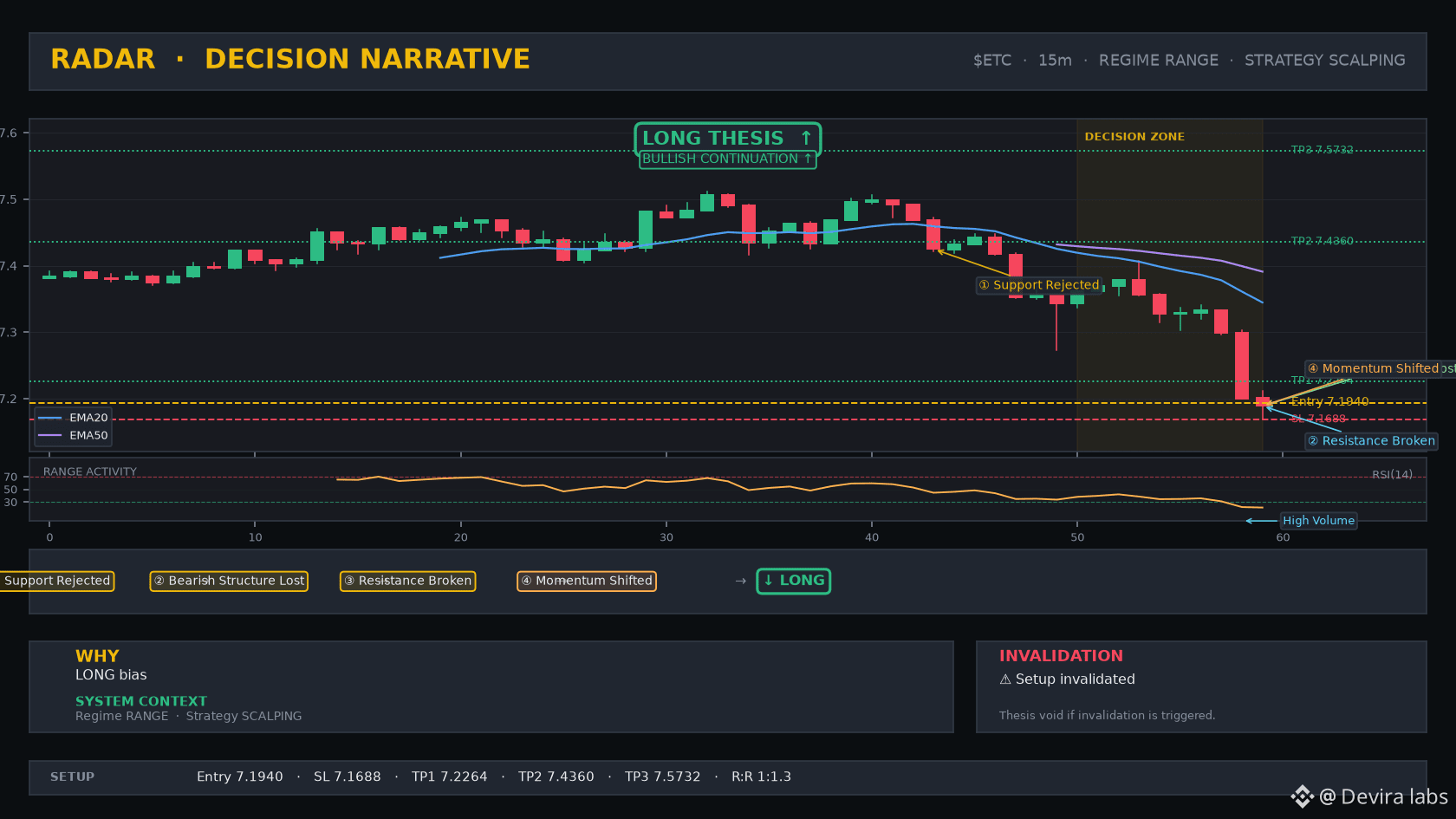Click the EMA20 legend color line
The width and height of the screenshot is (1456, 819).
tap(50, 418)
